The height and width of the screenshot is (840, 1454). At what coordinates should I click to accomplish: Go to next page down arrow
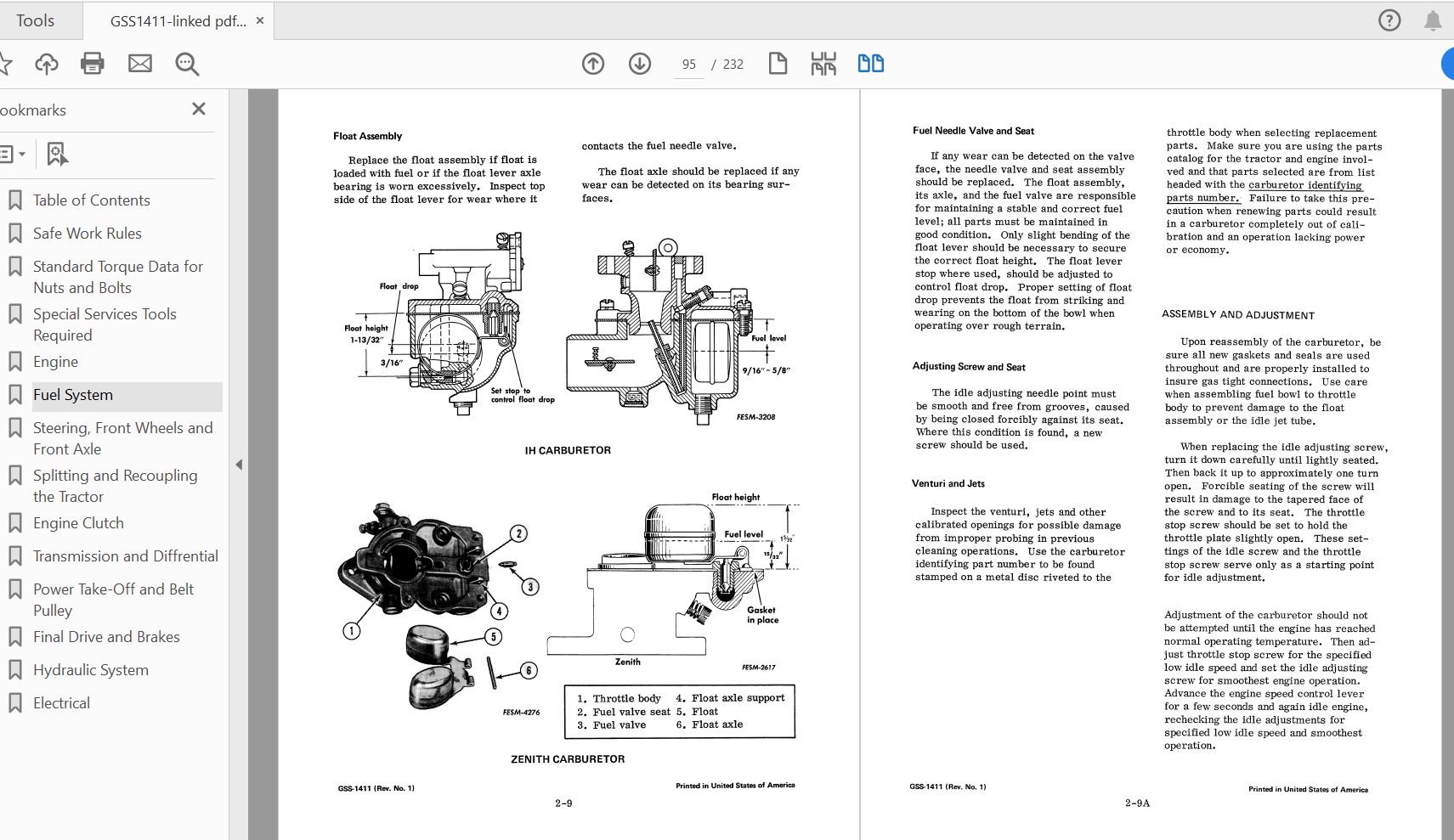click(x=640, y=64)
